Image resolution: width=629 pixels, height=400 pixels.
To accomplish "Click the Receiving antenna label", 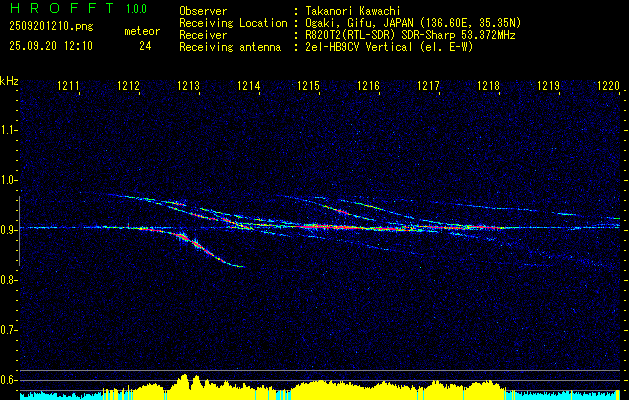I will pos(230,47).
